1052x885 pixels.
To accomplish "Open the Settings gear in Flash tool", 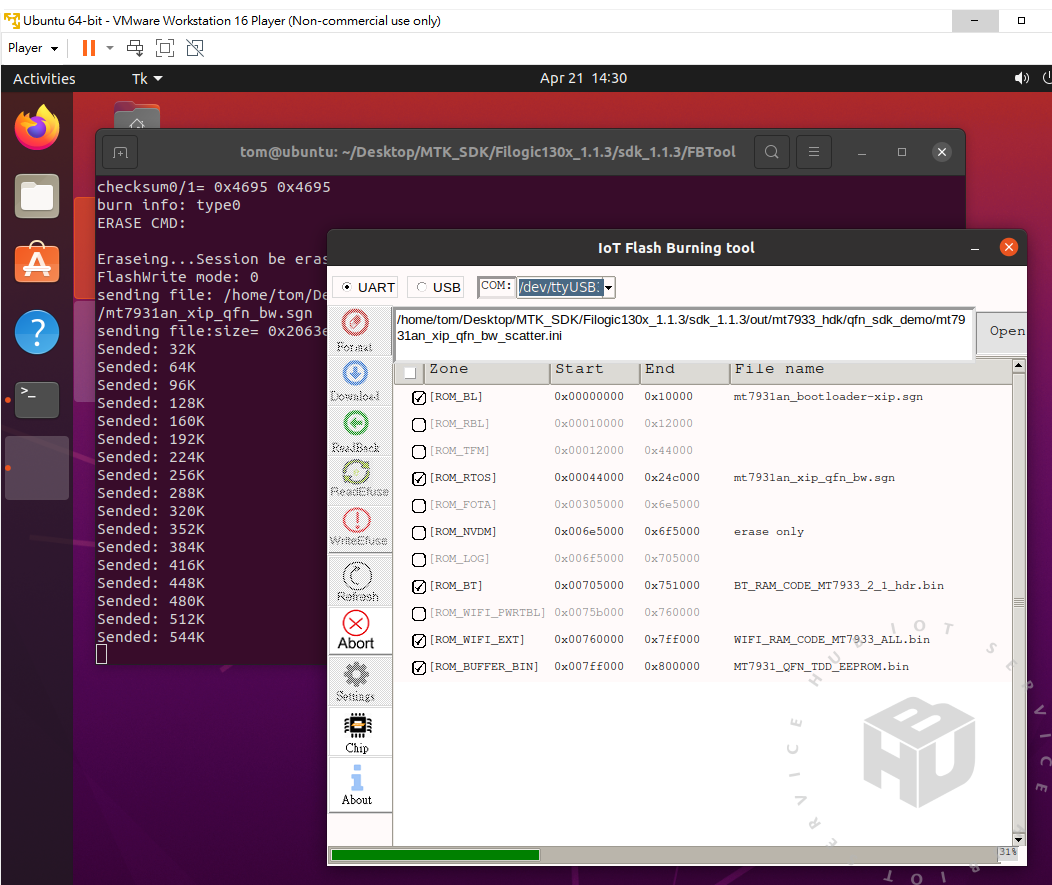I will pos(356,681).
